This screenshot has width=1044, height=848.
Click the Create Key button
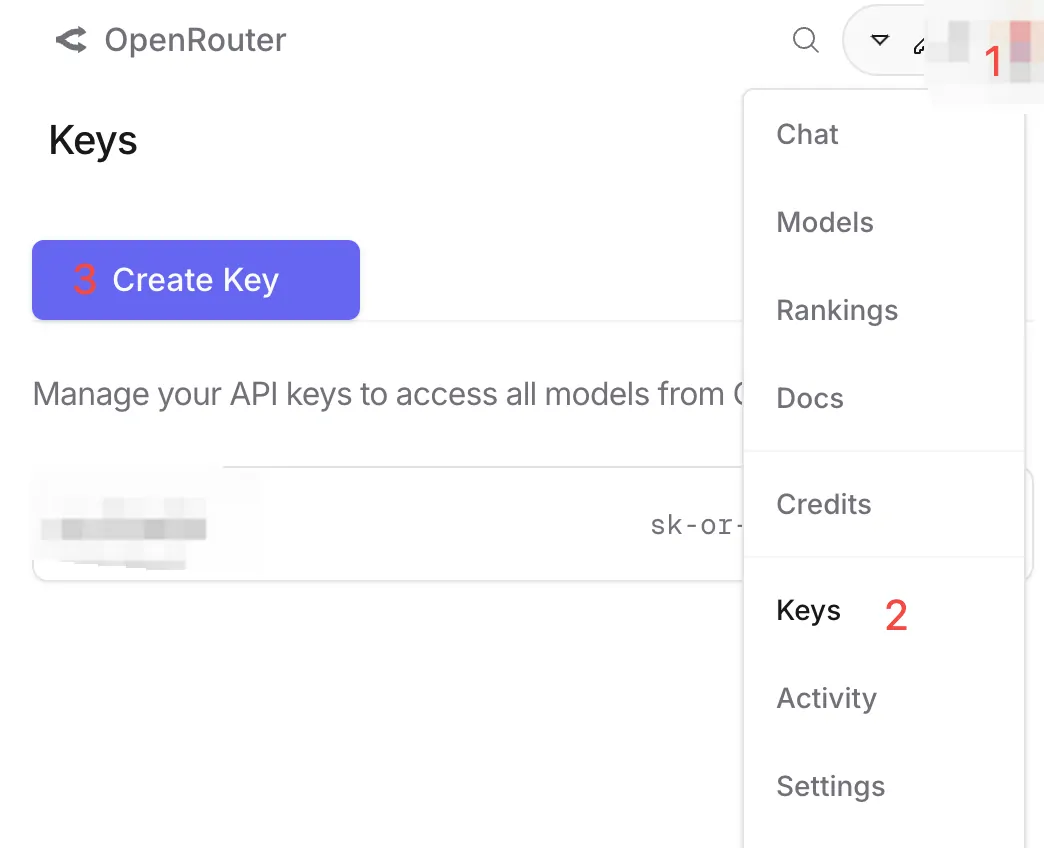(196, 280)
